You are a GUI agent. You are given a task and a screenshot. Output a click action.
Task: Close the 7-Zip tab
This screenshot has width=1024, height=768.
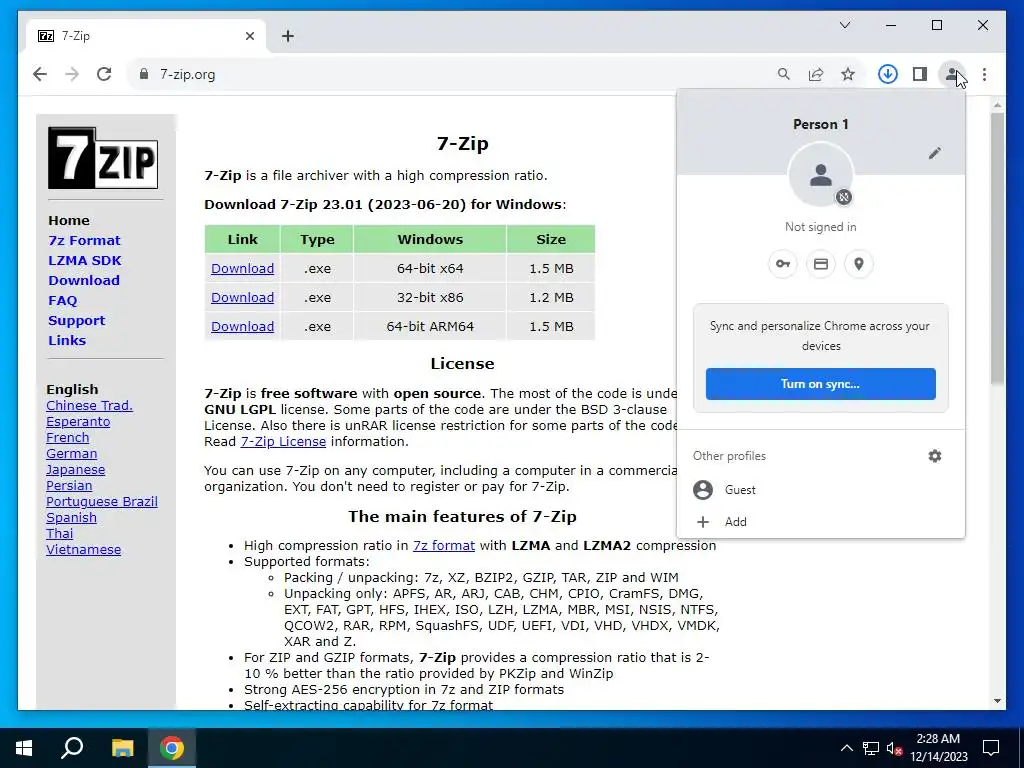[x=249, y=36]
